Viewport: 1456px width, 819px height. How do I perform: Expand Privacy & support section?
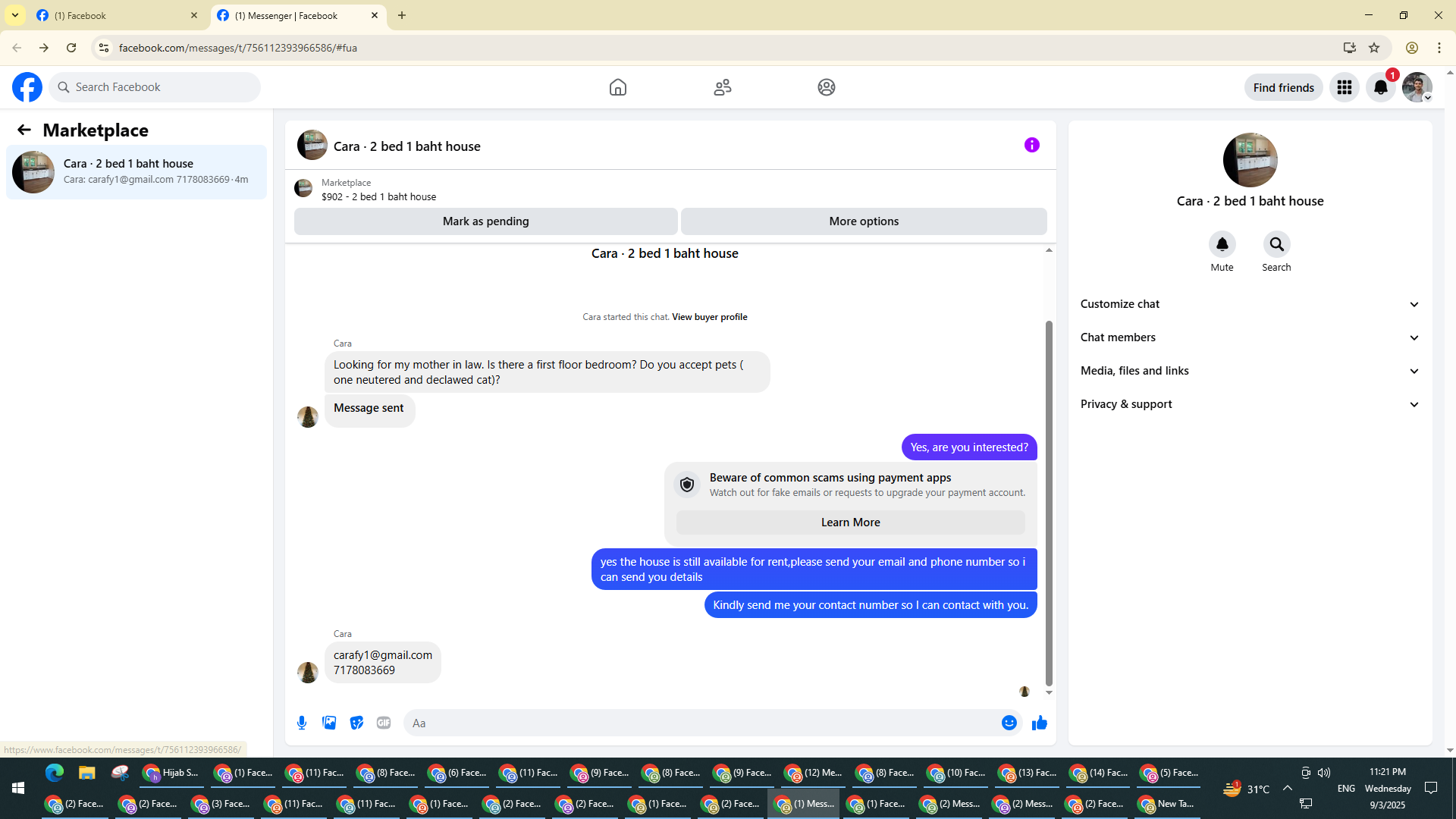(1250, 404)
